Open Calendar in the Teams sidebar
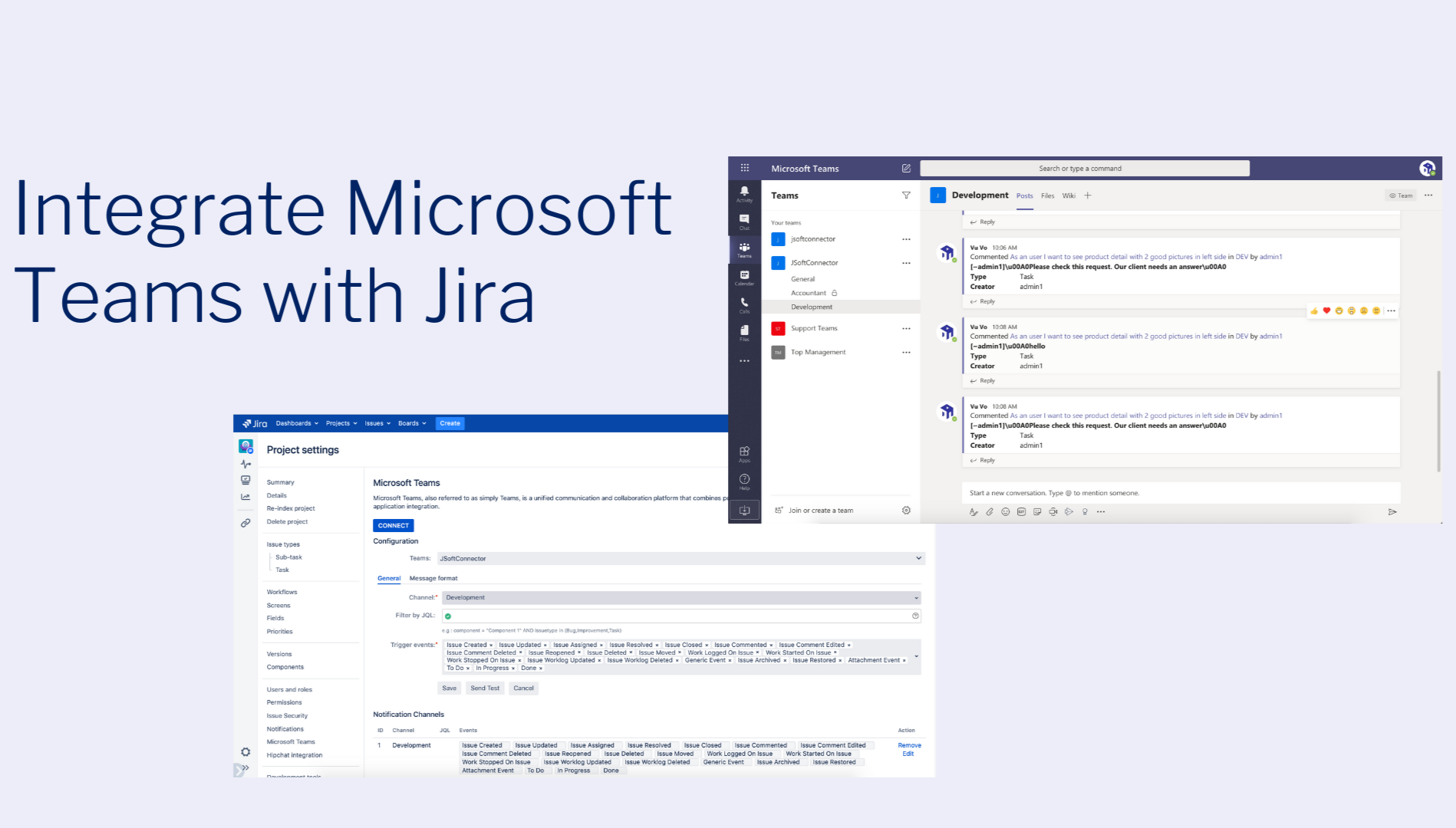Image resolution: width=1456 pixels, height=828 pixels. pos(744,277)
